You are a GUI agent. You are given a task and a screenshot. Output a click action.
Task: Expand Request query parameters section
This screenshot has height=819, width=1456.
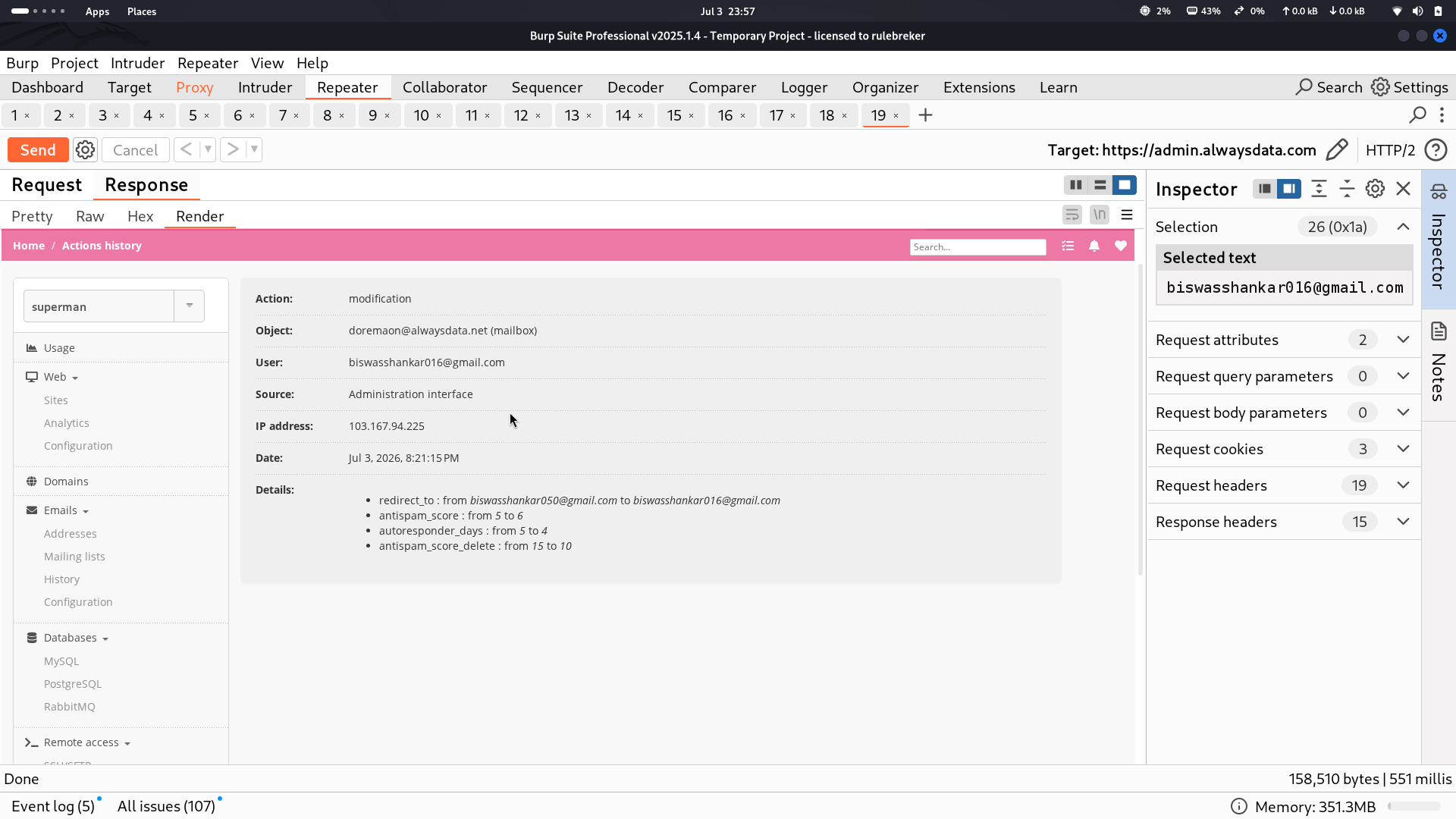1403,376
